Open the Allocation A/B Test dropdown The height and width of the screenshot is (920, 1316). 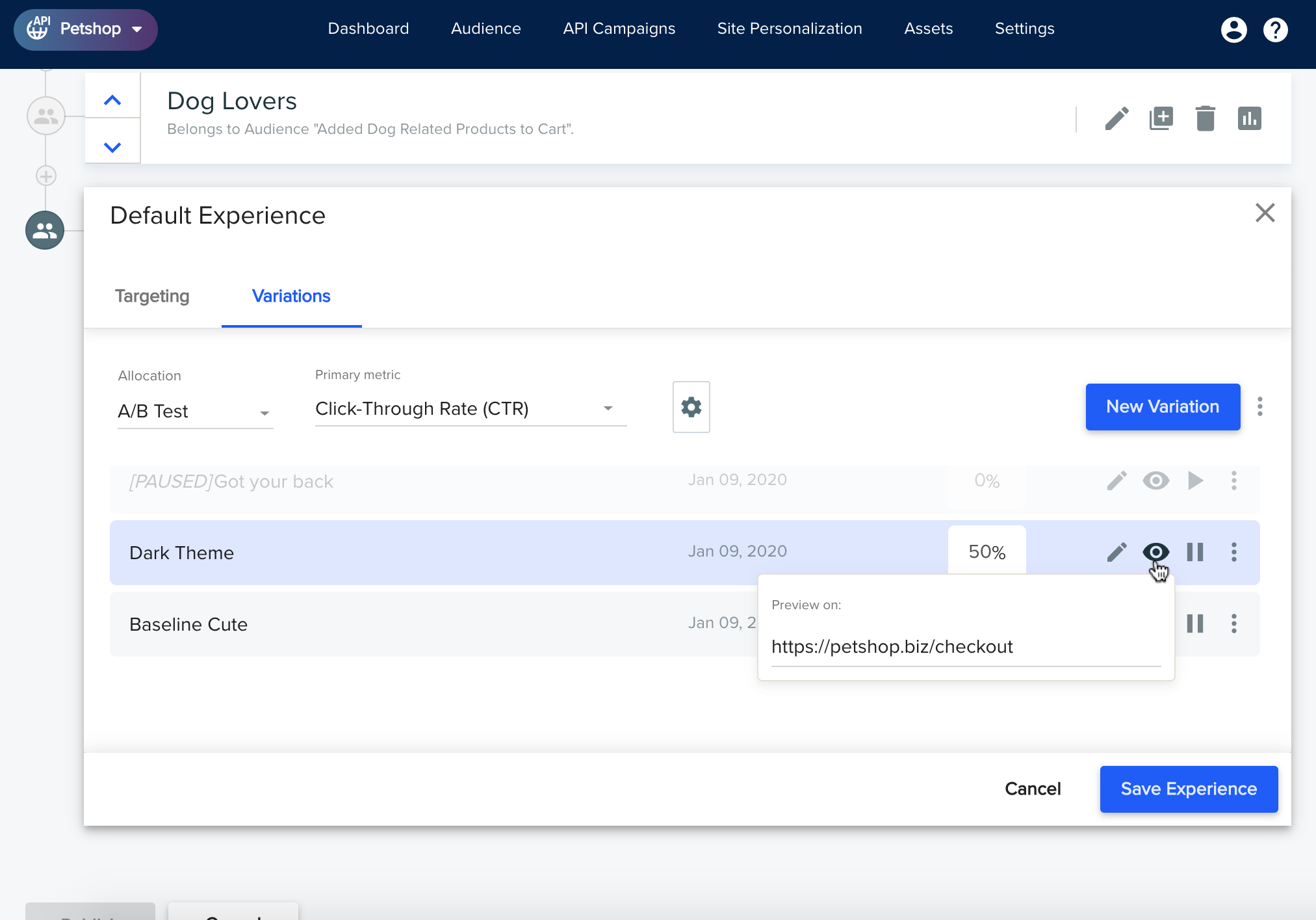(195, 411)
